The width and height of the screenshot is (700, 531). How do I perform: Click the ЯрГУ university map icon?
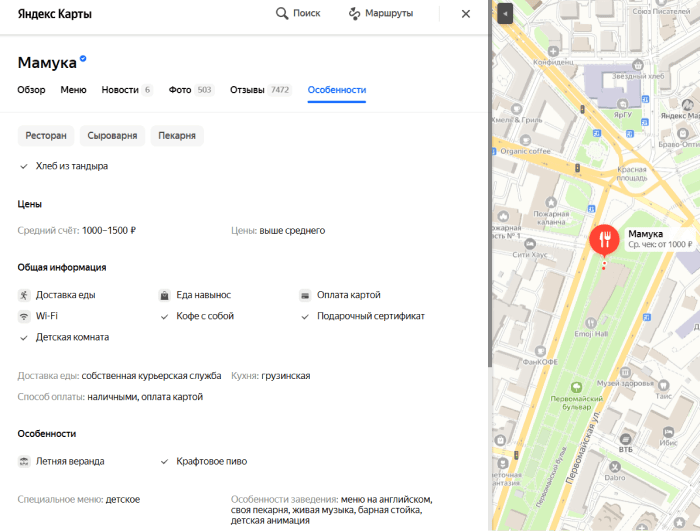[622, 104]
